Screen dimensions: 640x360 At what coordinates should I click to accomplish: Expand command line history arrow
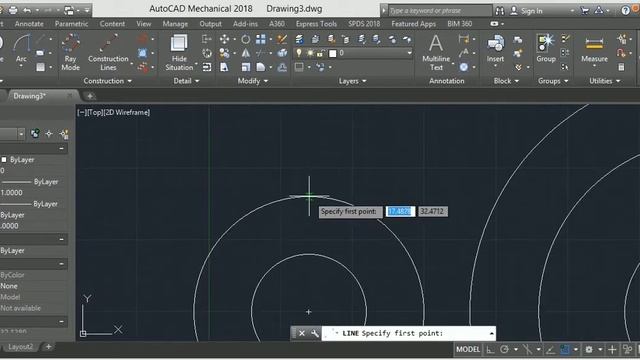491,333
